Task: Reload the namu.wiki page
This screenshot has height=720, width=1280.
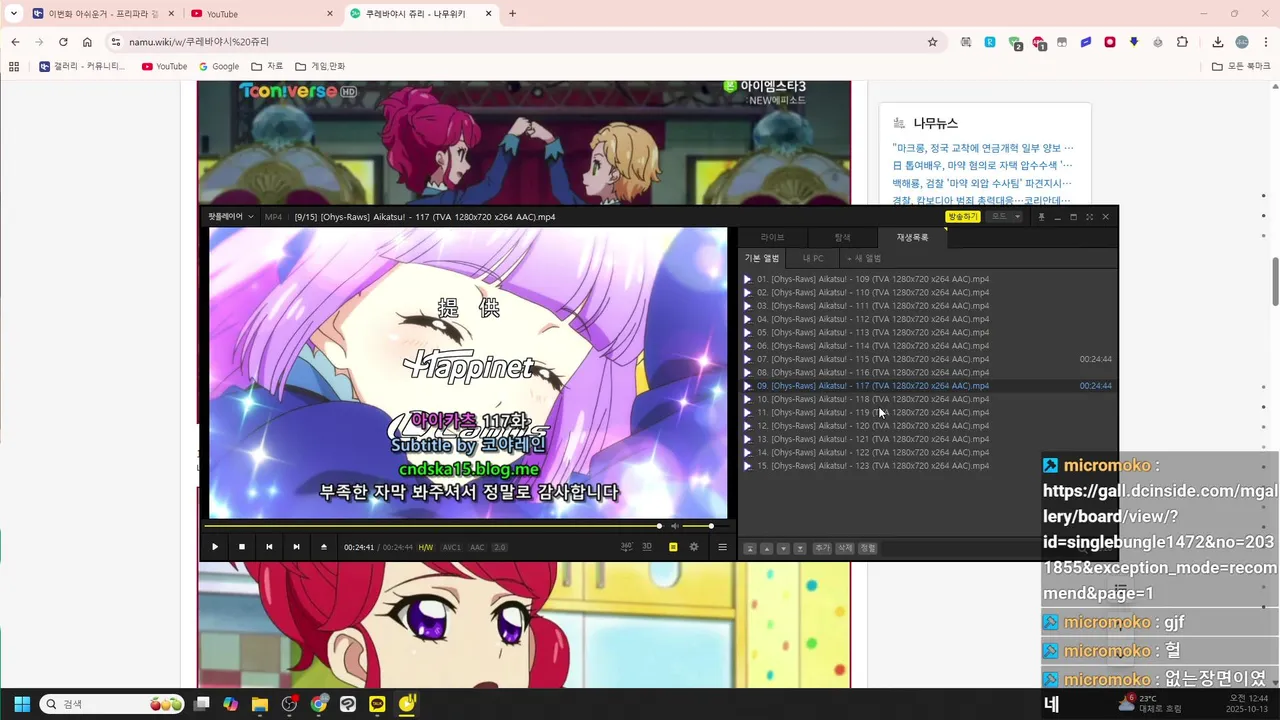Action: (63, 42)
